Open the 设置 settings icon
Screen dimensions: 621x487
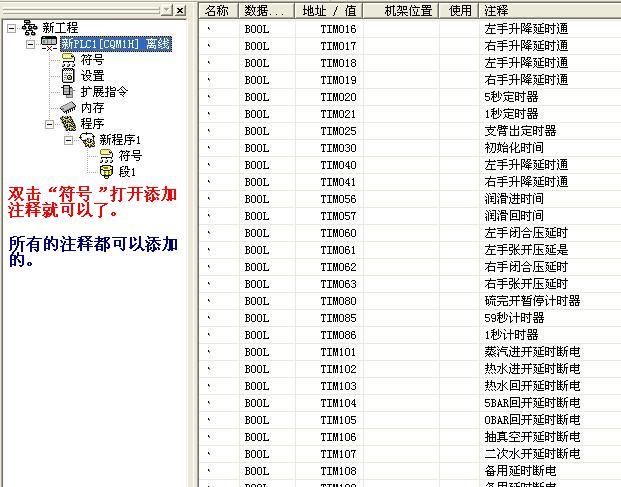tap(68, 76)
